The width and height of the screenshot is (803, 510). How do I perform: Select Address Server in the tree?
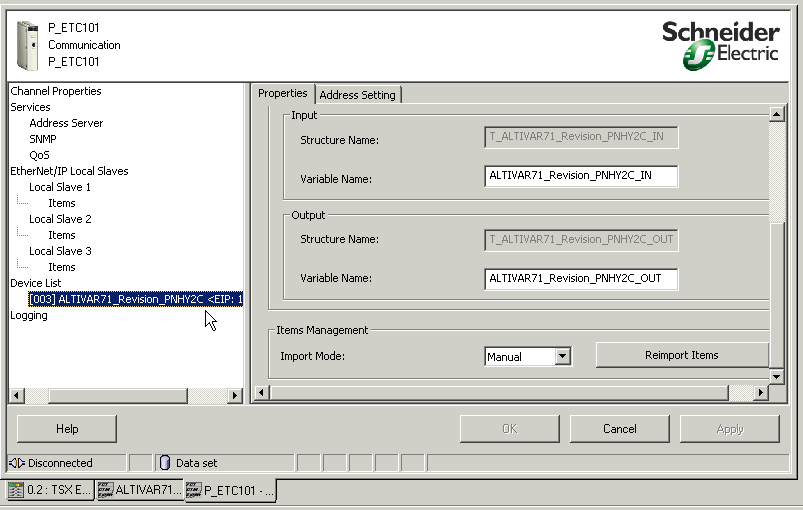[x=66, y=123]
